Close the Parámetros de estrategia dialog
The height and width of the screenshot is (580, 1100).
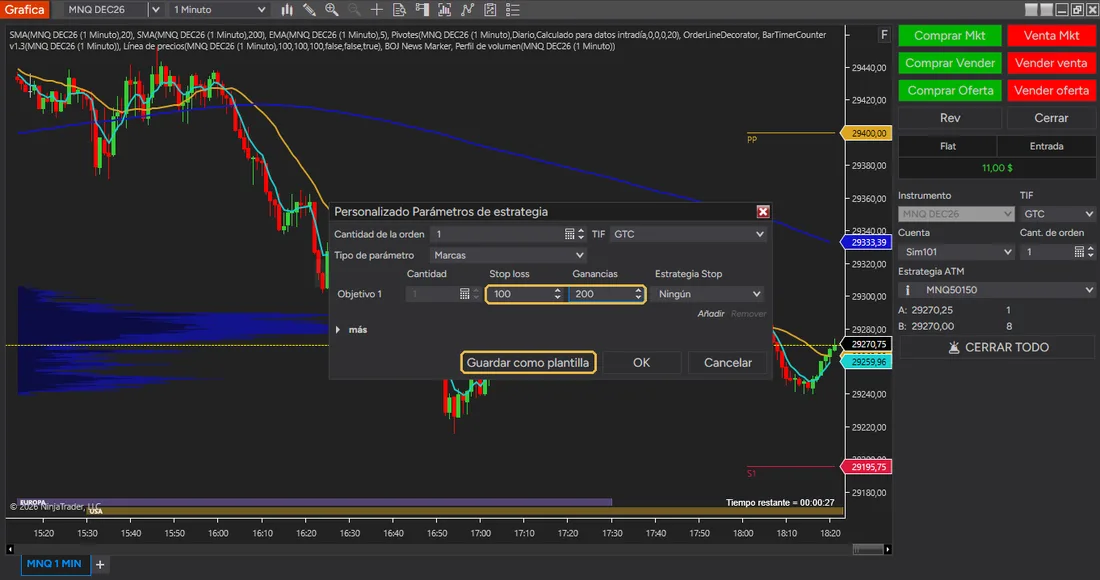point(763,212)
